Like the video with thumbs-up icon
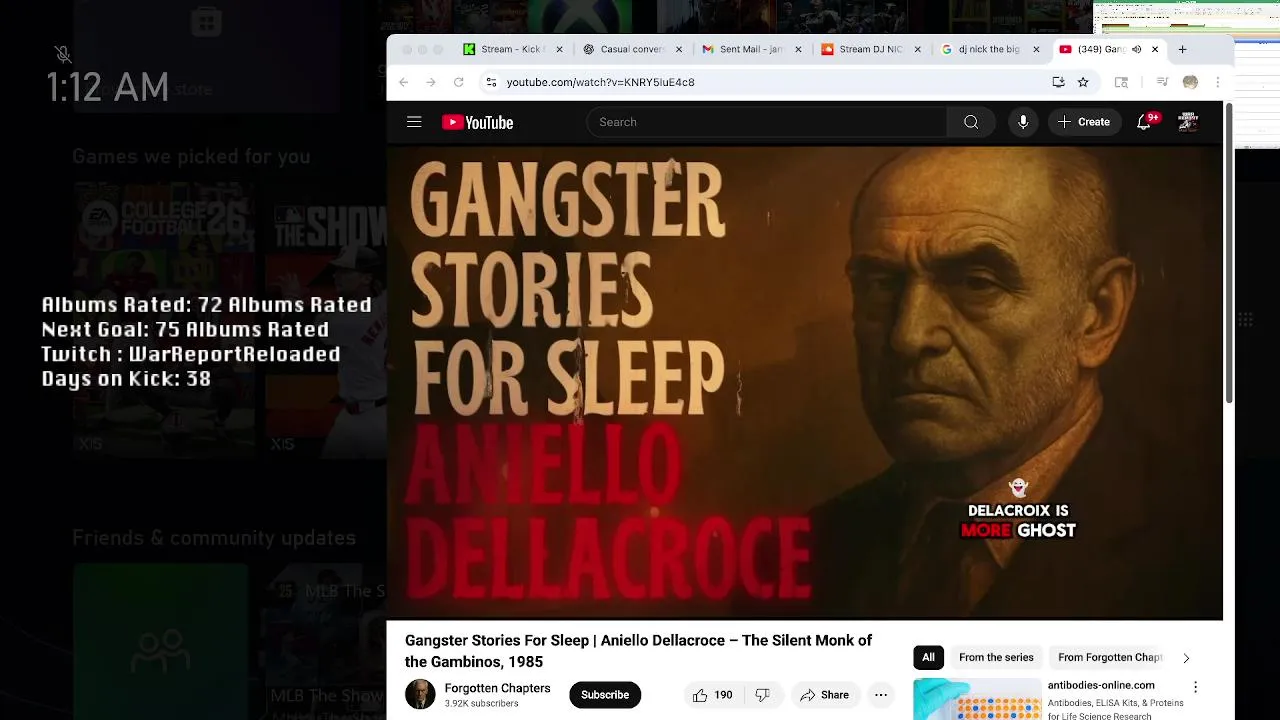Image resolution: width=1280 pixels, height=720 pixels. [700, 695]
